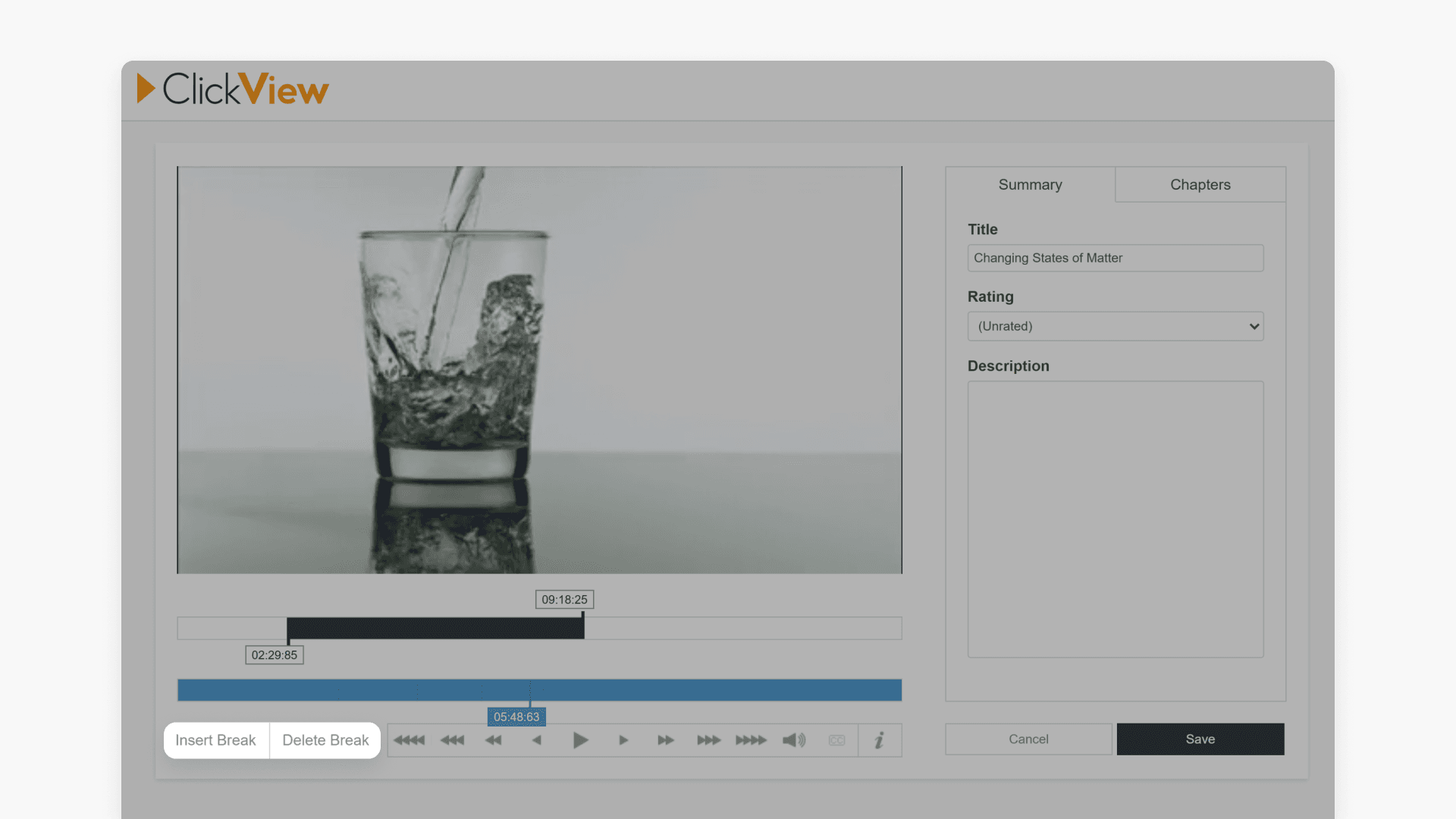The image size is (1456, 819).
Task: Click the double-arrow rewind icon
Action: [494, 740]
